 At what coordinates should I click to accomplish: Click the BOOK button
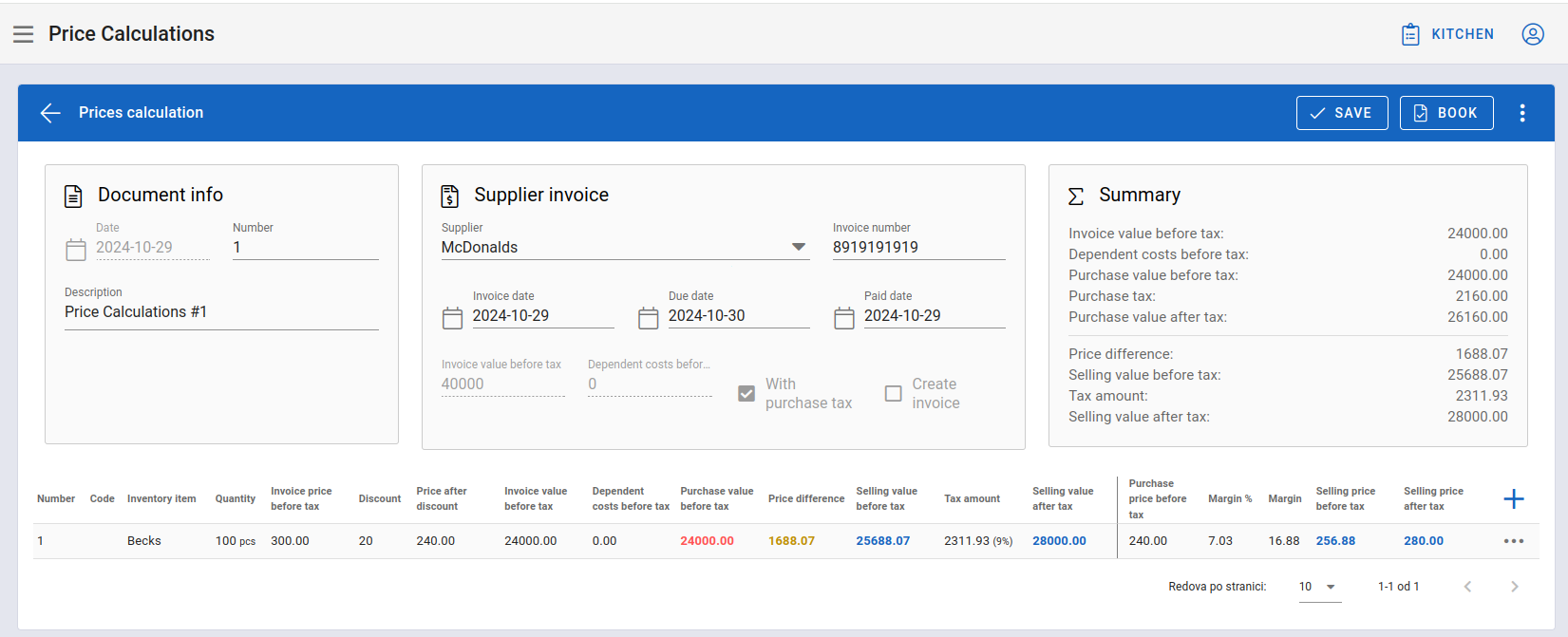pyautogui.click(x=1446, y=113)
